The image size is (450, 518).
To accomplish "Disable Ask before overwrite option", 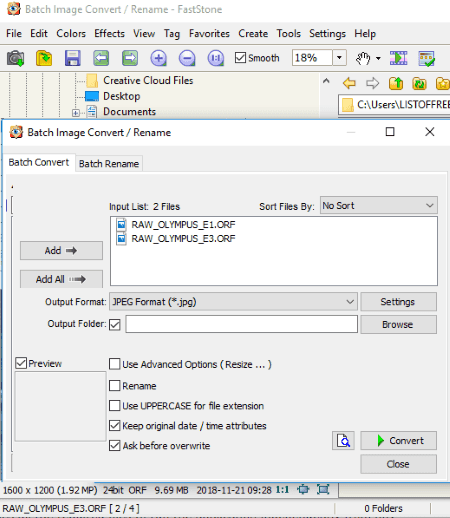I will tap(115, 445).
